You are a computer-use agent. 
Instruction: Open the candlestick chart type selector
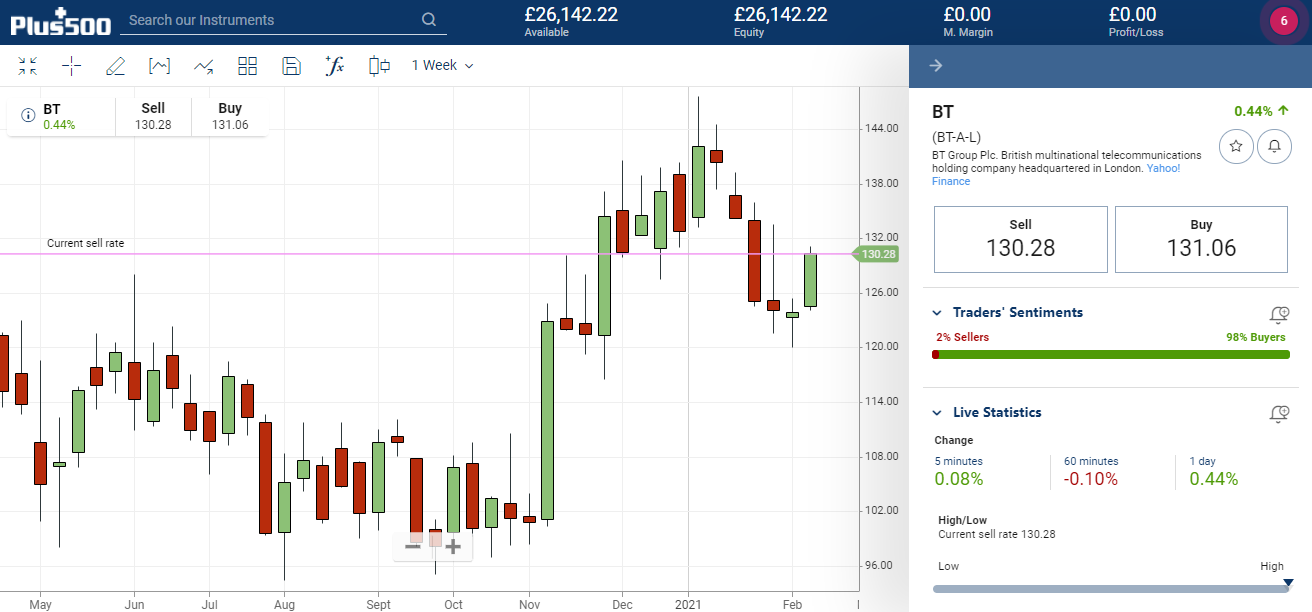[379, 66]
